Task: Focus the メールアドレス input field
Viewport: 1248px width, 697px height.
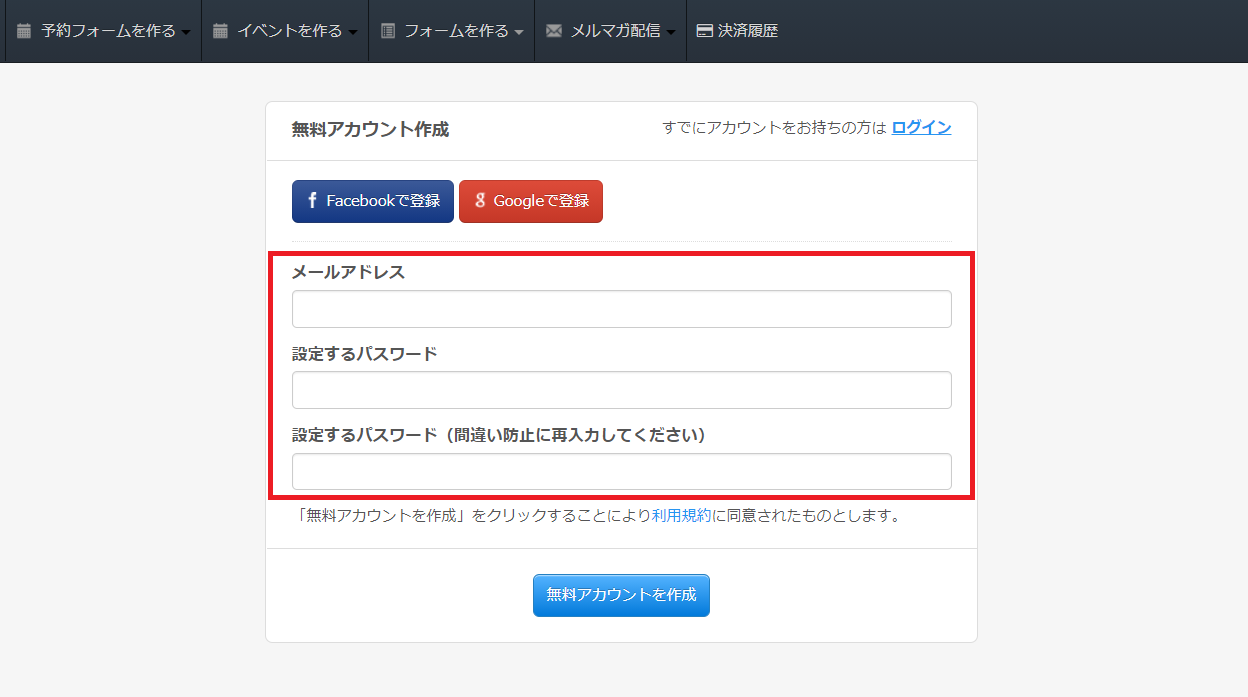Action: [x=621, y=309]
